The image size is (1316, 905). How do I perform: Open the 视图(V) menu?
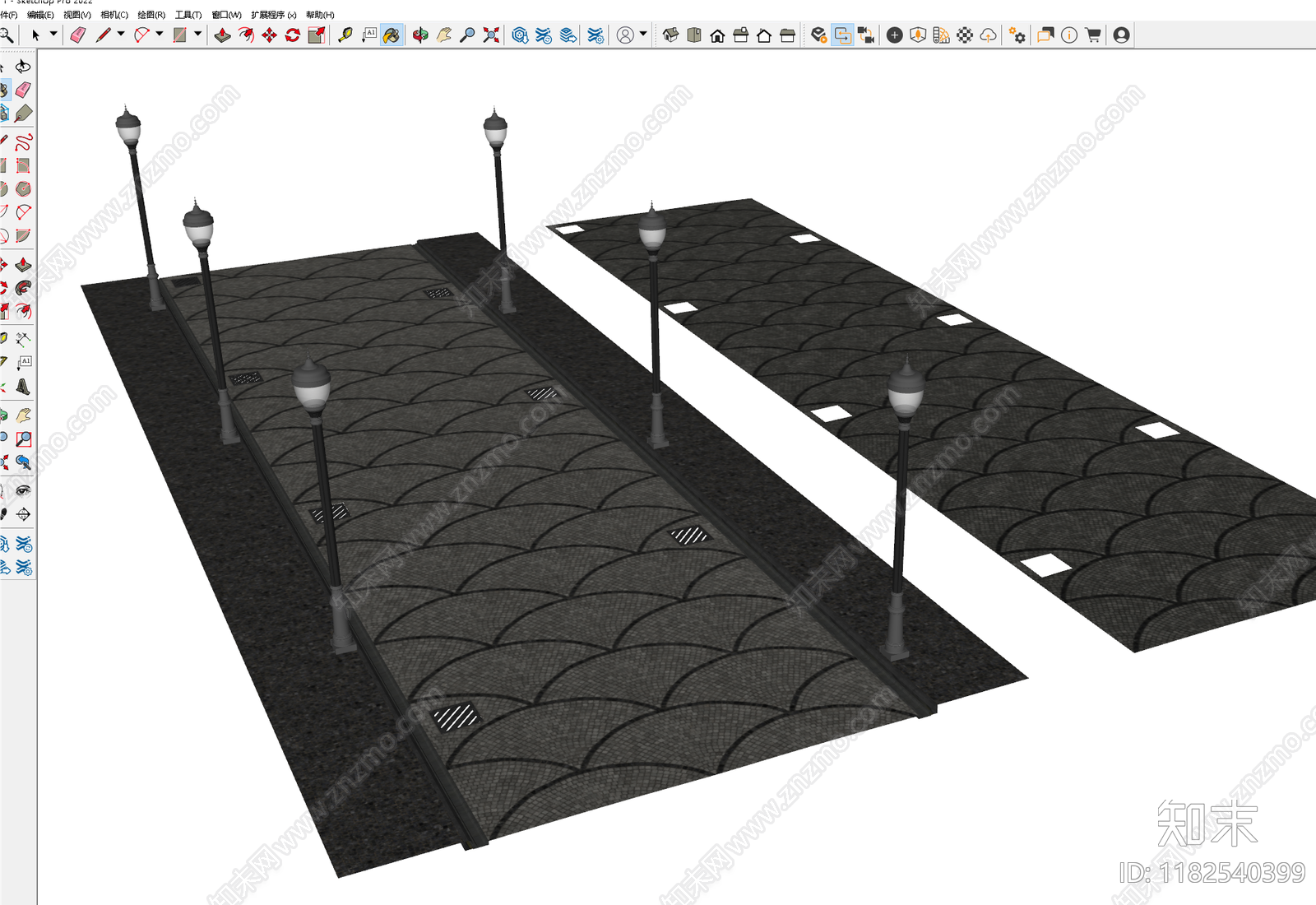(x=77, y=15)
